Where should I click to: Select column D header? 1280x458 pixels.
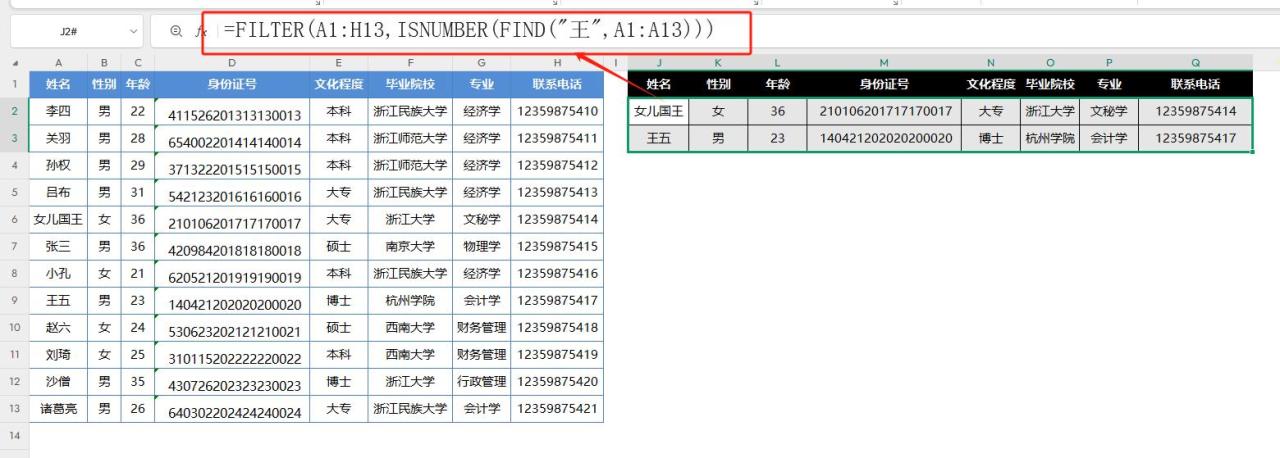(x=231, y=63)
